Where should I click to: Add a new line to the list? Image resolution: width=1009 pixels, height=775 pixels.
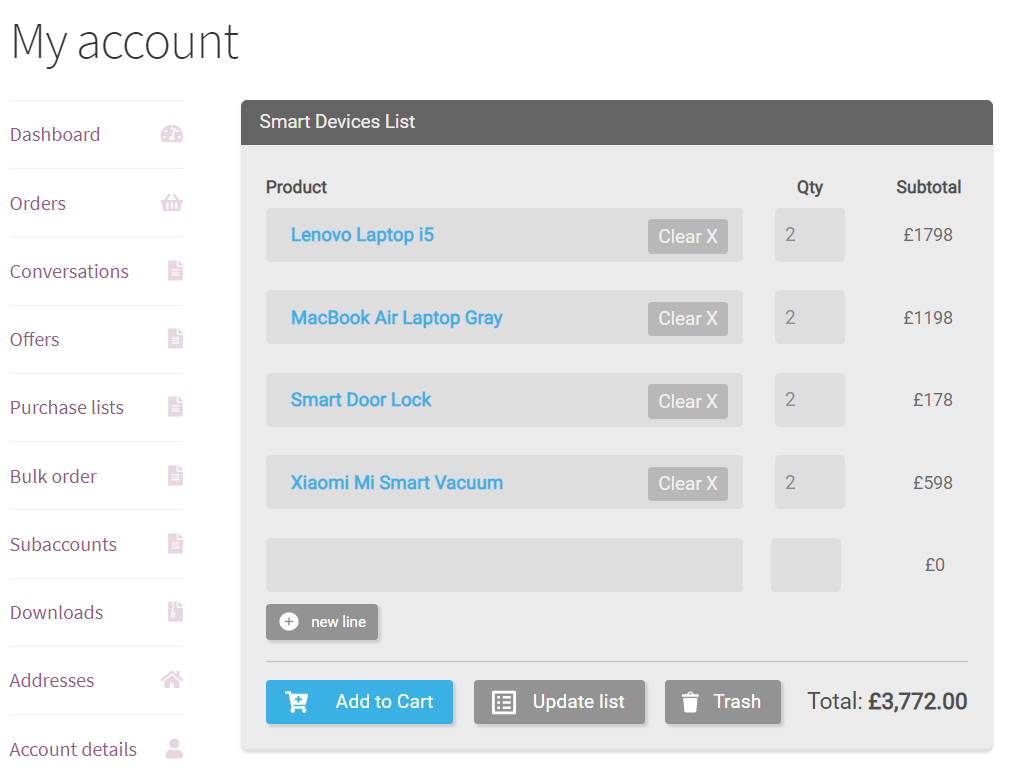[x=322, y=622]
